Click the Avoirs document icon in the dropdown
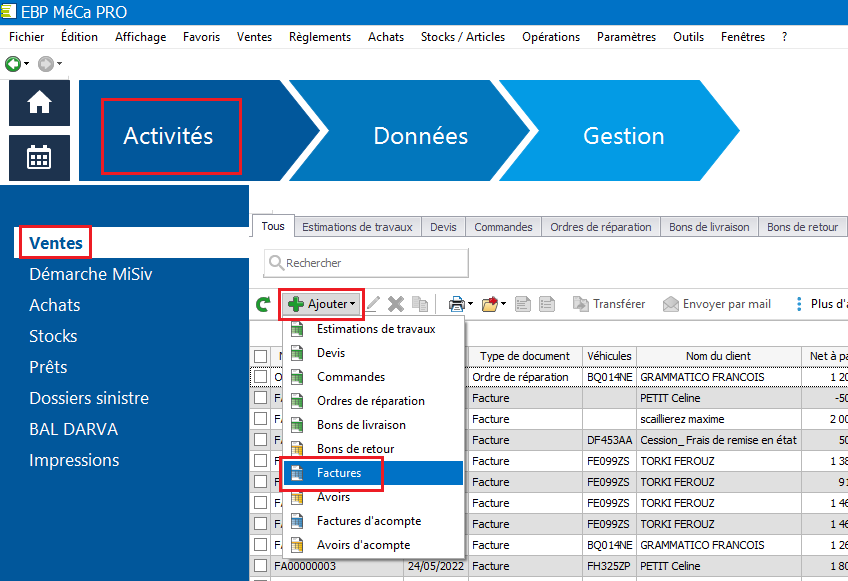Screen dimensions: 848x581 coord(297,497)
